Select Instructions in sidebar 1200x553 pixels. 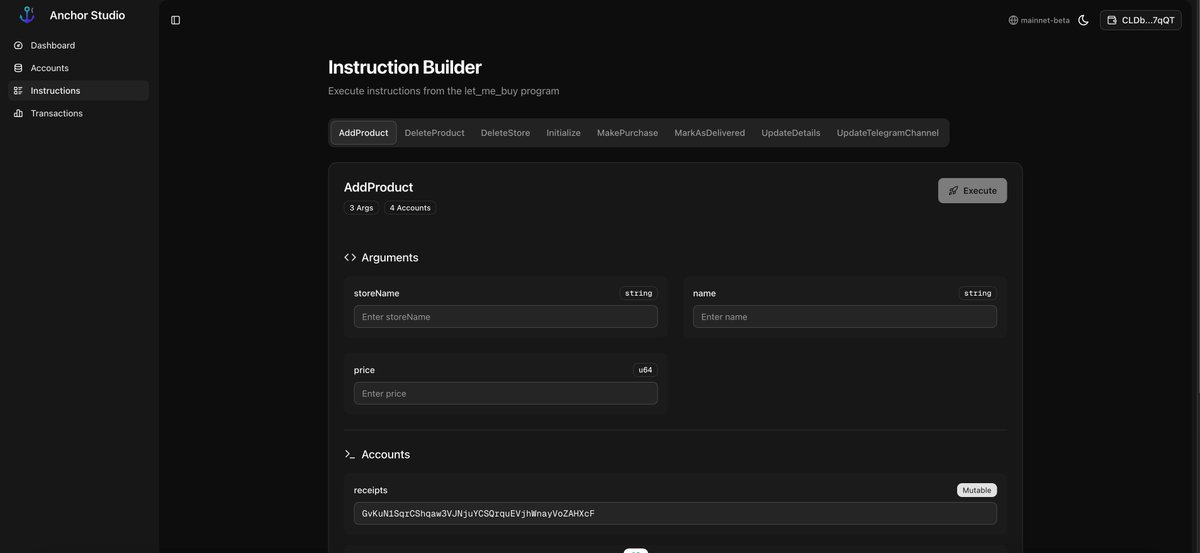click(x=79, y=91)
